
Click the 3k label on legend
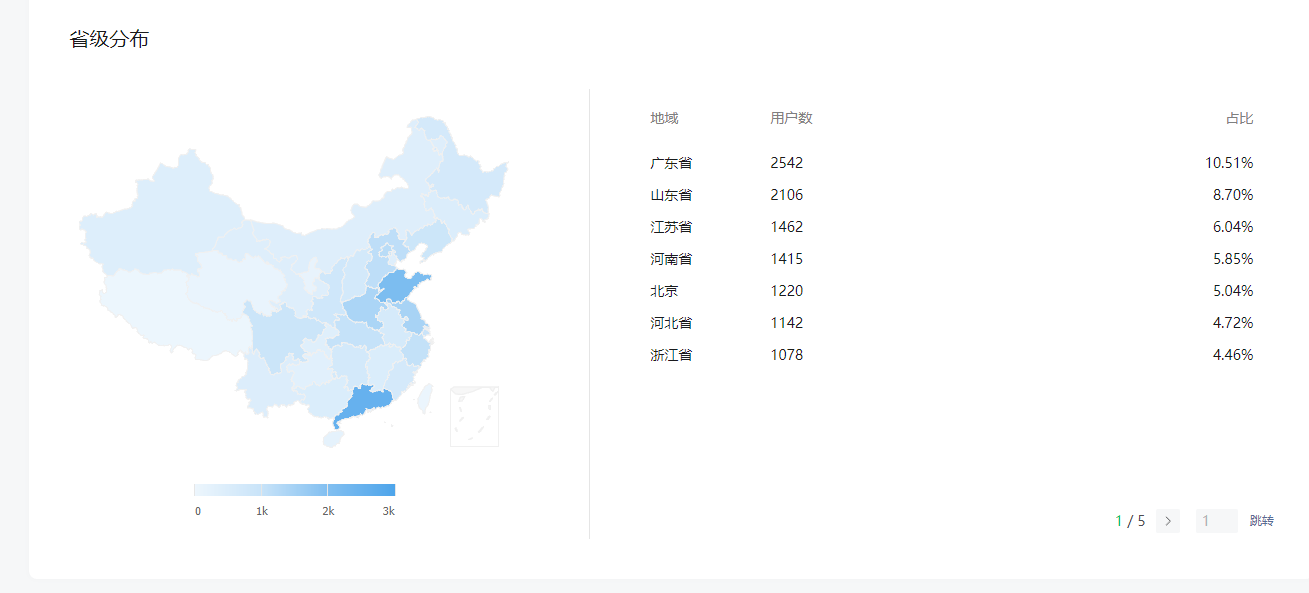389,511
